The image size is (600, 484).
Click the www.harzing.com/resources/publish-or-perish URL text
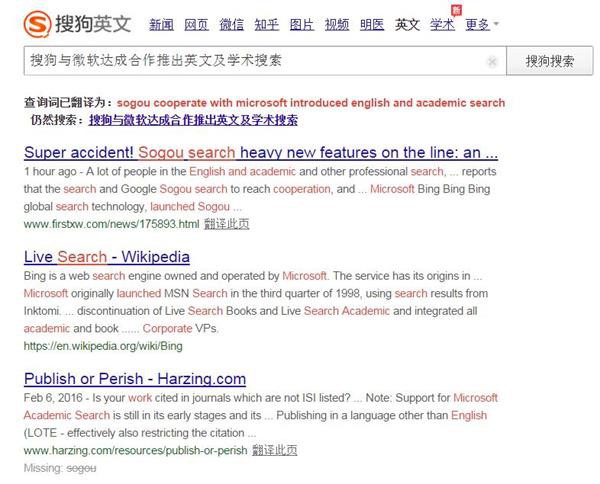(135, 450)
